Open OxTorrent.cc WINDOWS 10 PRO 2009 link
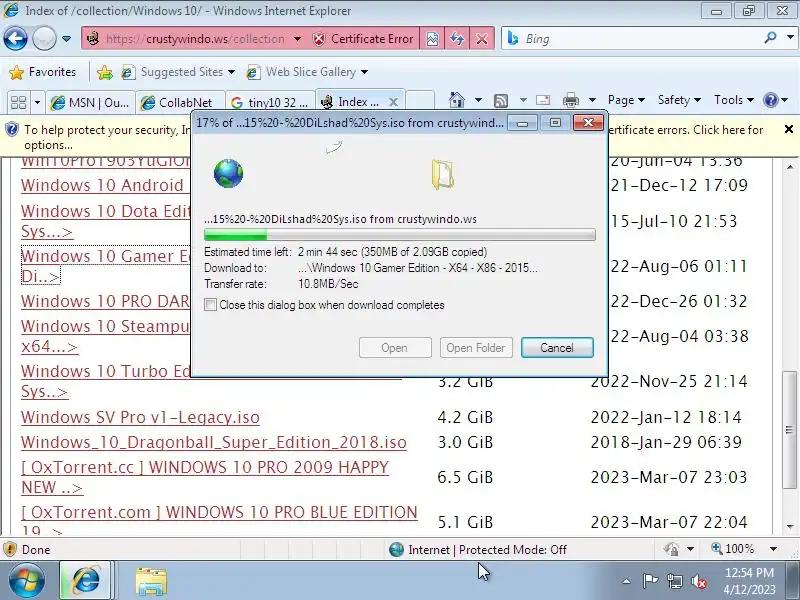The image size is (800, 600). [x=205, y=477]
